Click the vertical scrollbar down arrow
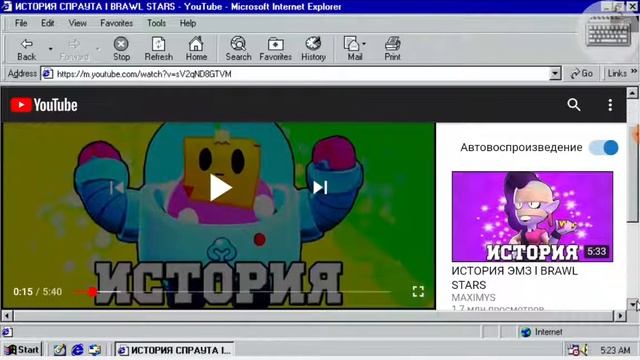 tap(632, 304)
